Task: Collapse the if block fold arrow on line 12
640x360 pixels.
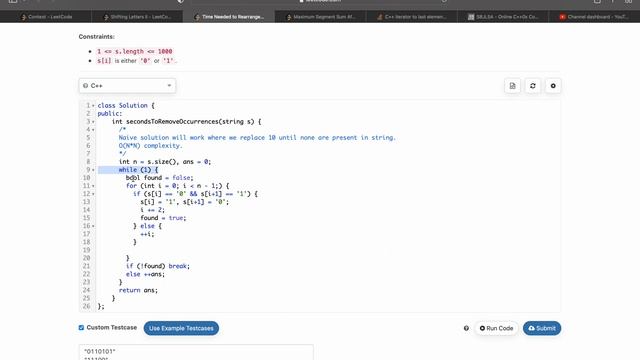Action: coord(93,194)
